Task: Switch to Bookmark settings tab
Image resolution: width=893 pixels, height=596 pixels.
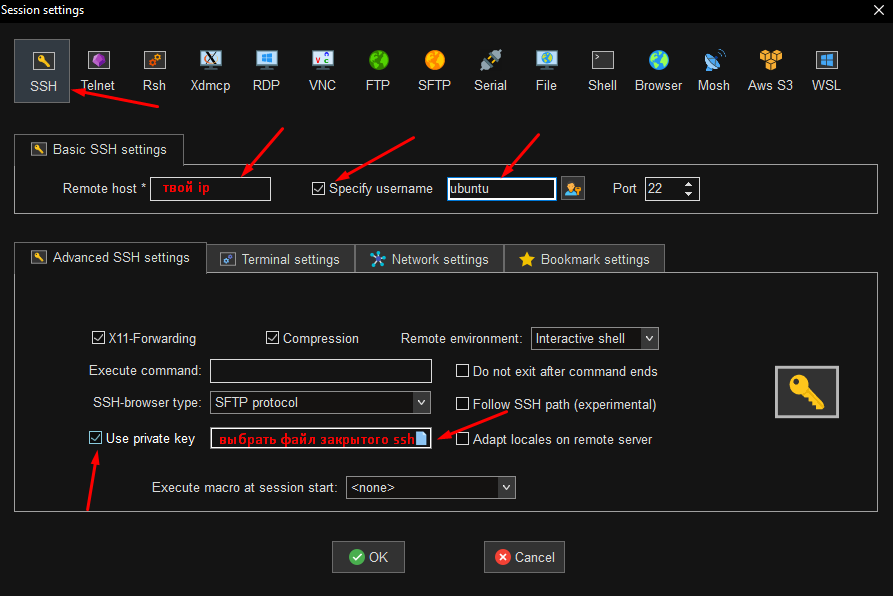Action: point(584,259)
